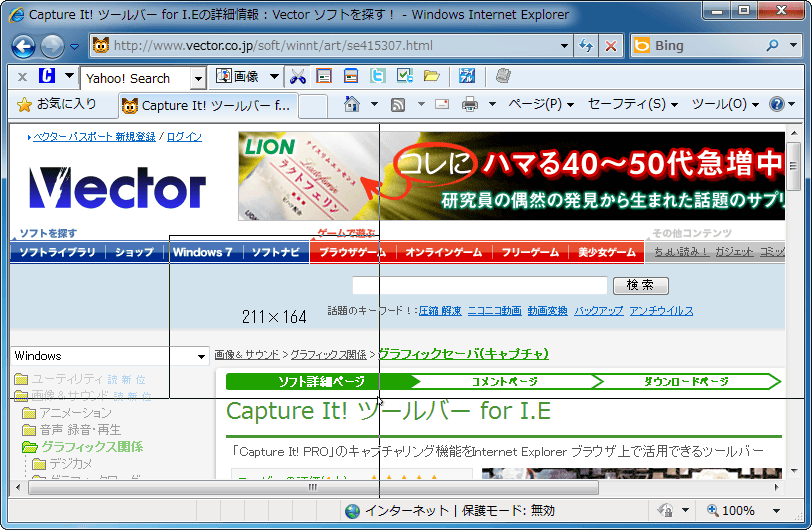The height and width of the screenshot is (530, 812).
Task: Open the ニコニコ動画 keyword link
Action: (x=495, y=311)
